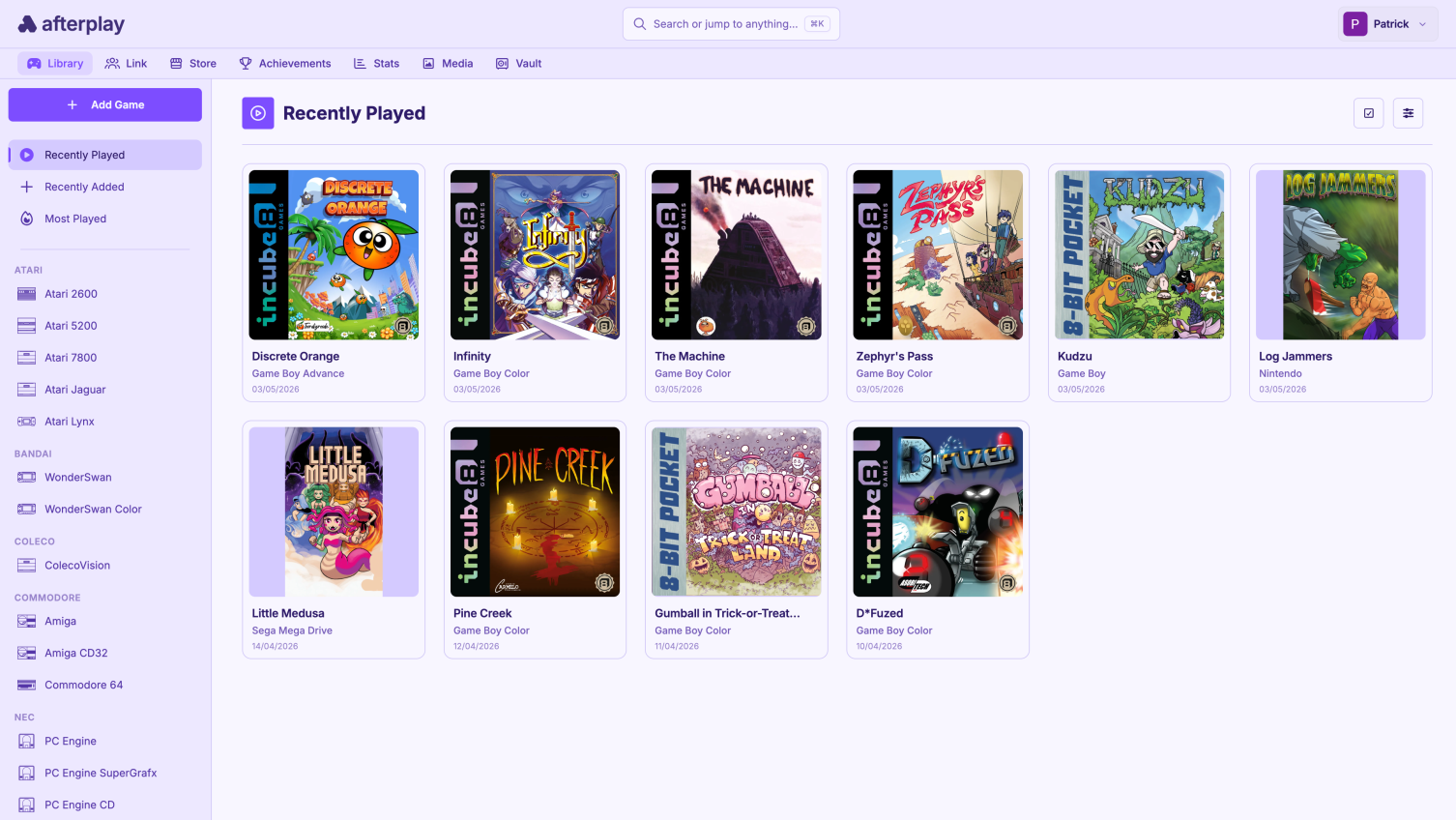Click the D*Fuzed title text
Image resolution: width=1456 pixels, height=820 pixels.
click(x=880, y=613)
